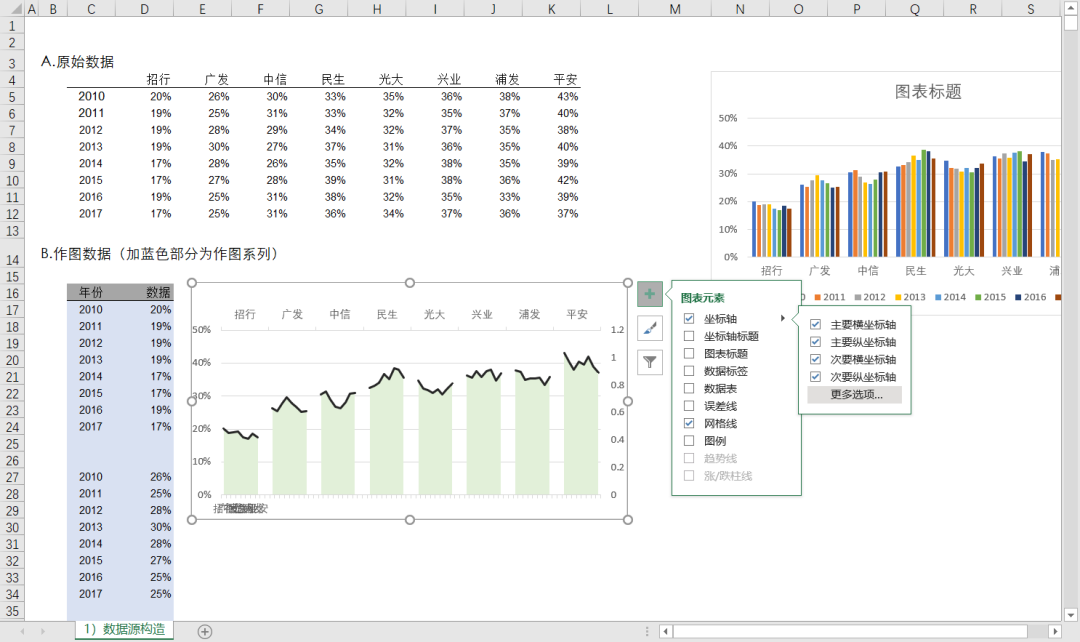This screenshot has height=642, width=1080.
Task: Click 更多选项... in axes submenu
Action: [x=855, y=395]
